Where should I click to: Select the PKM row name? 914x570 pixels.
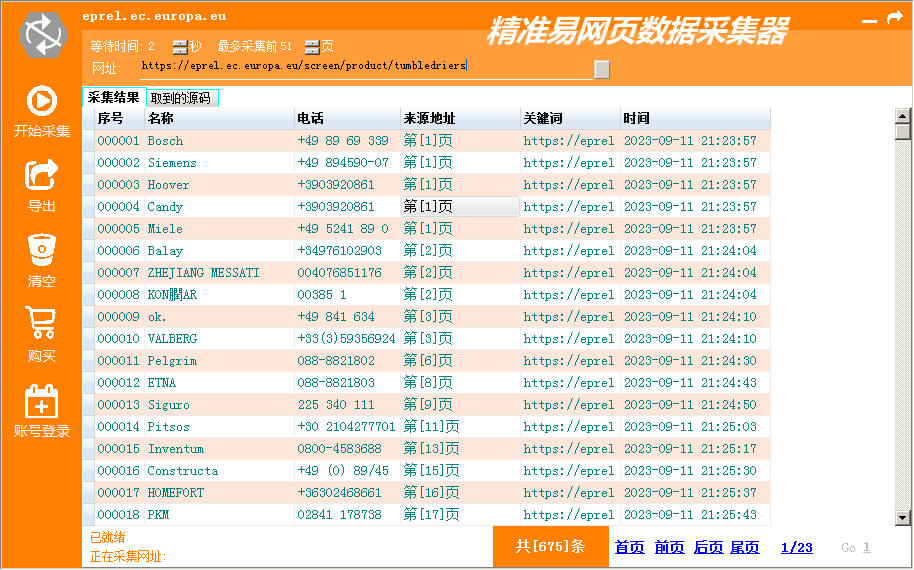[x=158, y=515]
